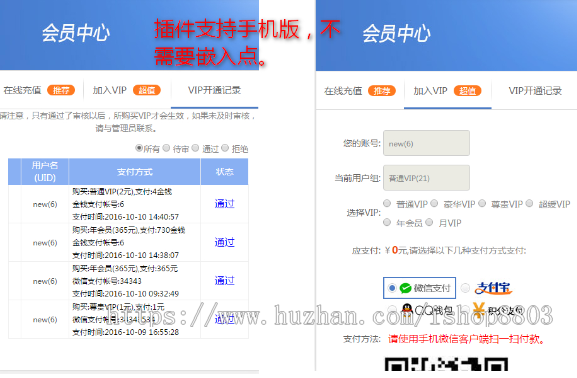The height and width of the screenshot is (378, 577).
Task: Choose 超级VIP radio option
Action: (x=529, y=203)
